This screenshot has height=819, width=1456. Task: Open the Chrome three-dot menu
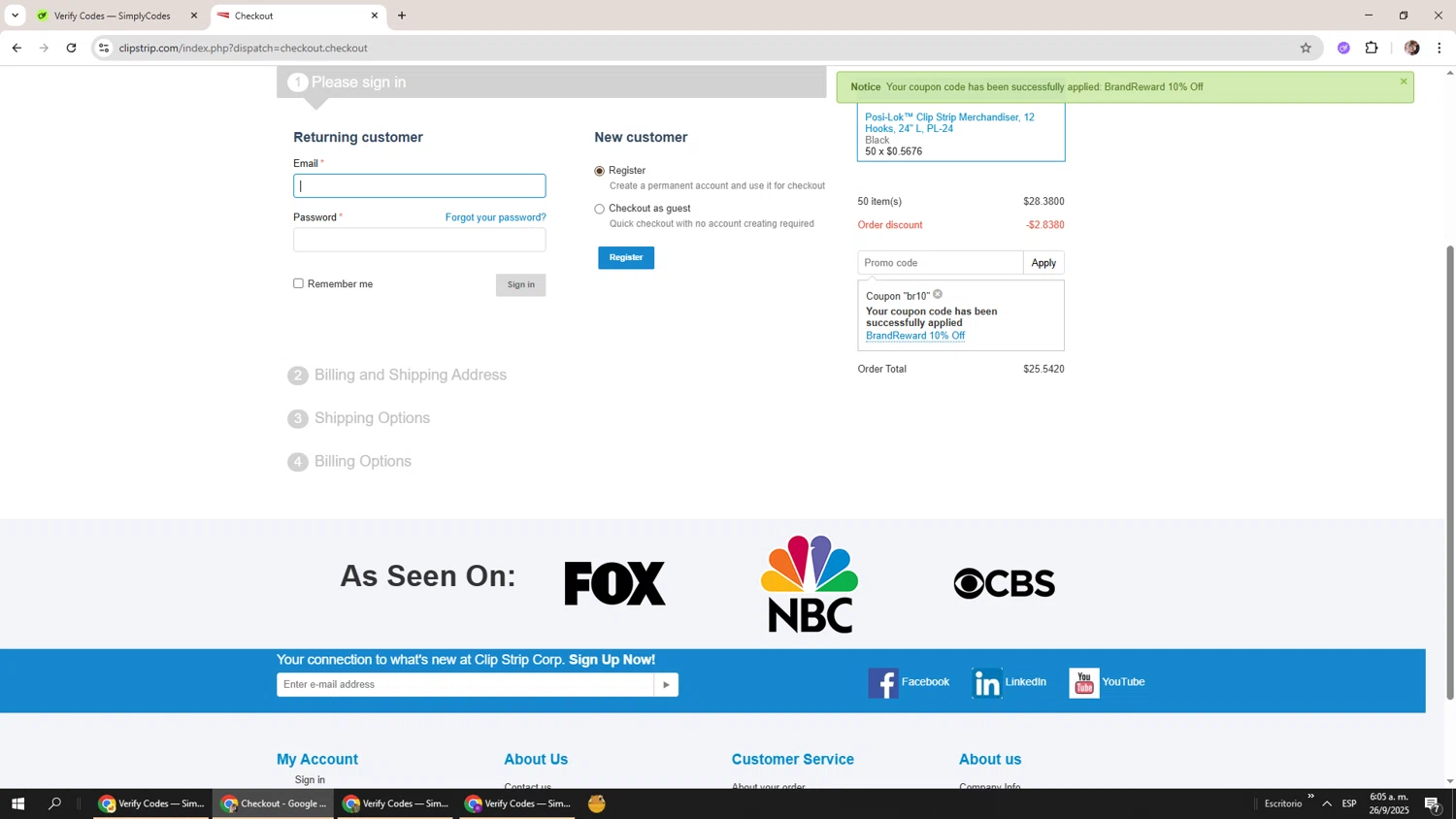click(1439, 48)
